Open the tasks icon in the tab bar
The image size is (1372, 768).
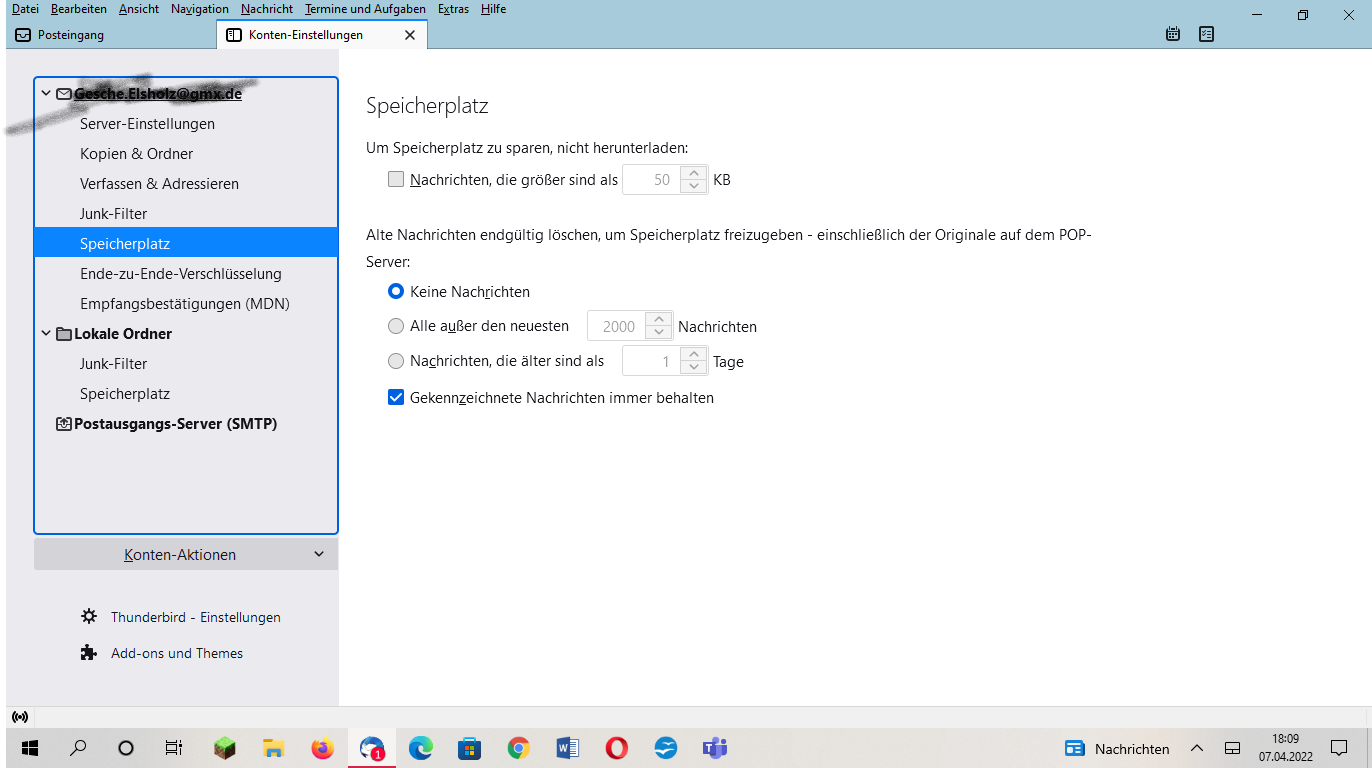tap(1206, 34)
